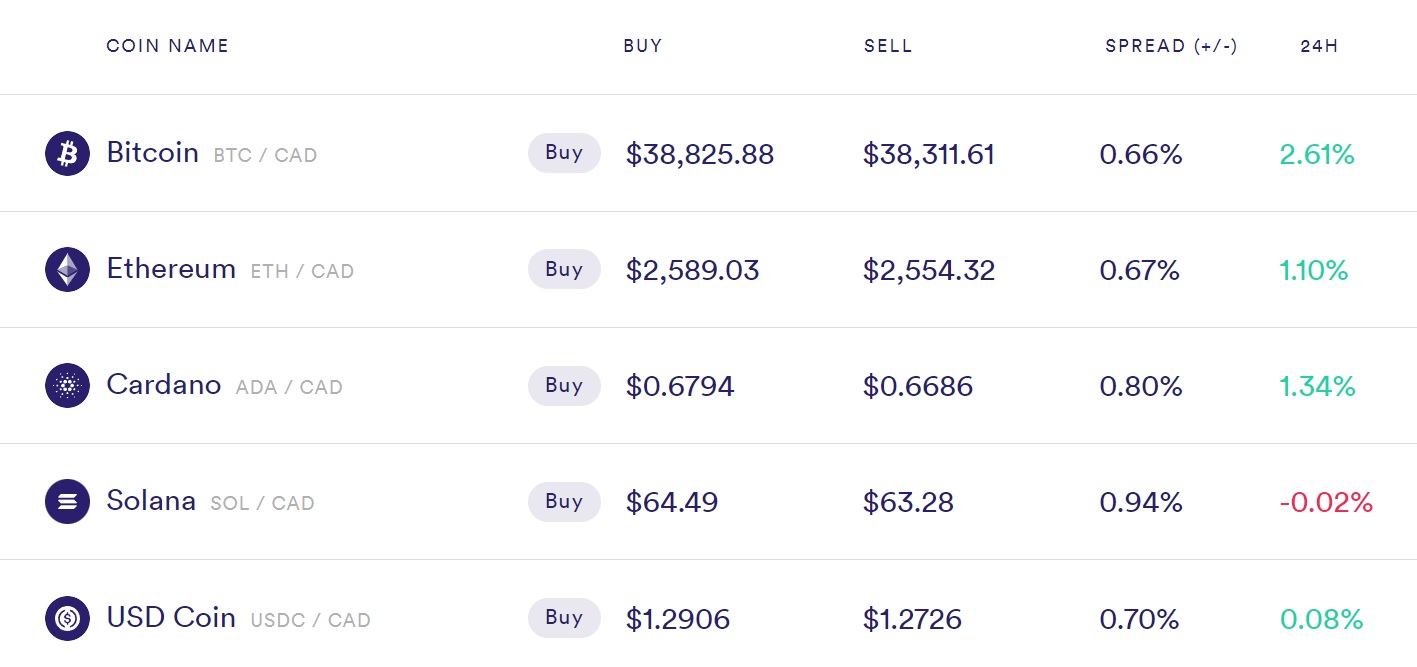Sort by the 24H column header
The height and width of the screenshot is (667, 1417).
click(1319, 46)
